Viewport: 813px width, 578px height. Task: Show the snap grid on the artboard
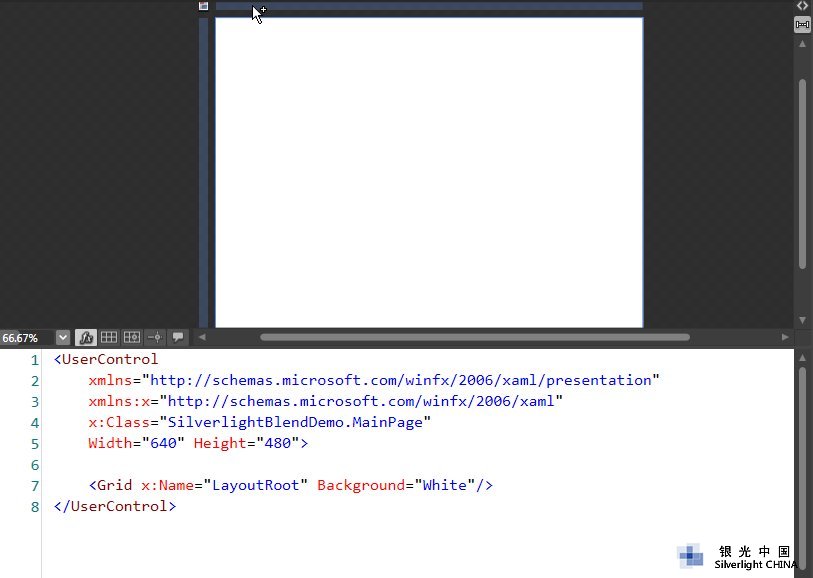pos(108,337)
